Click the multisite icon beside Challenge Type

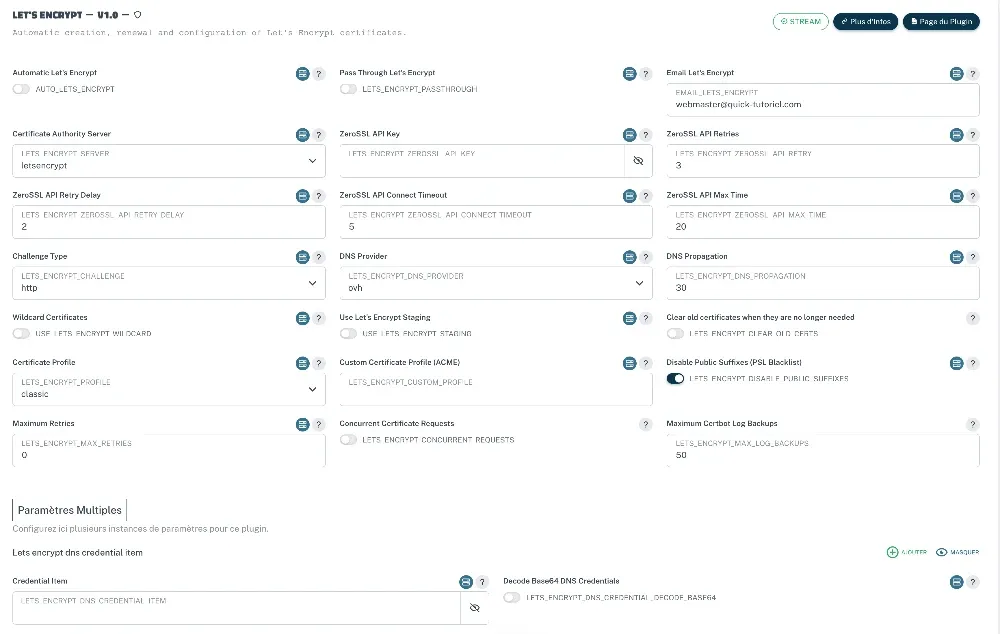point(302,258)
